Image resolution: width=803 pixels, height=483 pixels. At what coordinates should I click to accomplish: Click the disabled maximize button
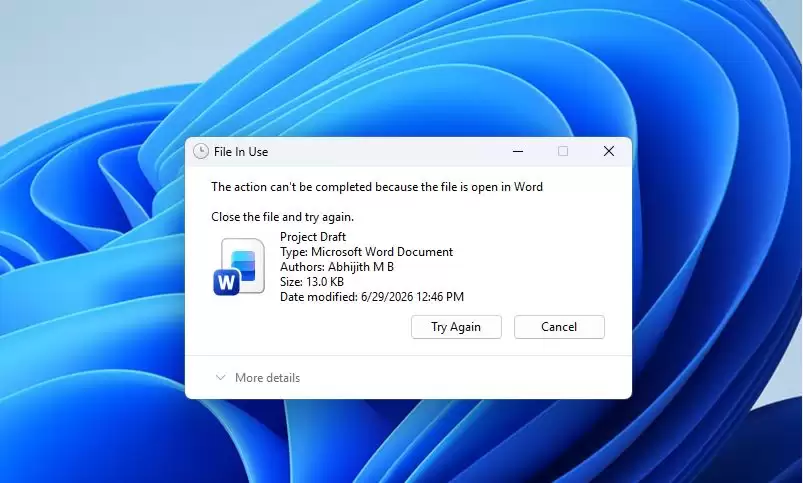tap(563, 151)
